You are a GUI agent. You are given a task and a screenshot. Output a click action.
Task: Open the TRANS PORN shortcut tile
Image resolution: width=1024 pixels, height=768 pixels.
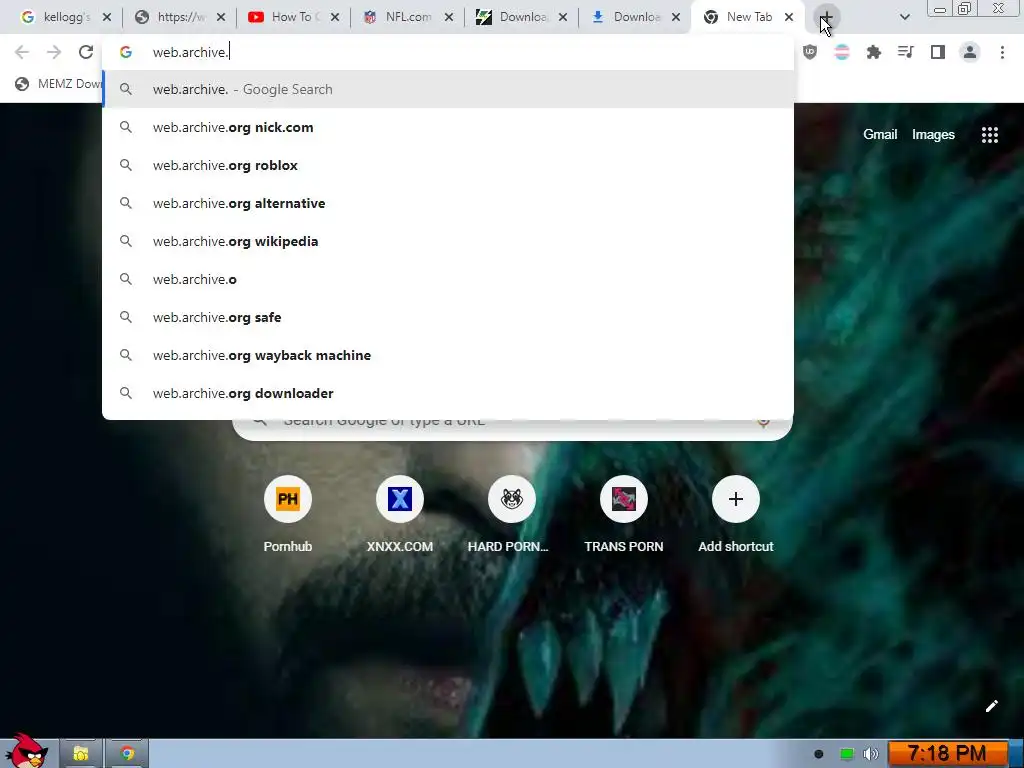(624, 515)
